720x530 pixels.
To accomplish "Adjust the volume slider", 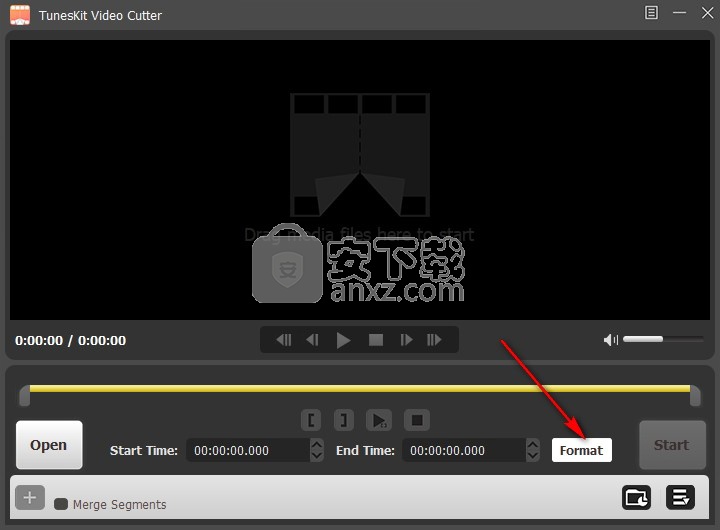I will coord(663,339).
